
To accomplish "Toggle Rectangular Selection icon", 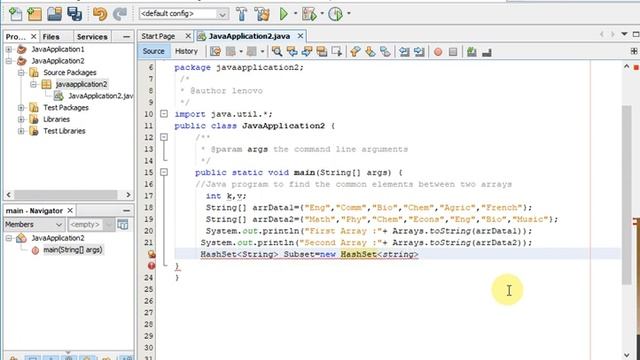I will tap(337, 51).
